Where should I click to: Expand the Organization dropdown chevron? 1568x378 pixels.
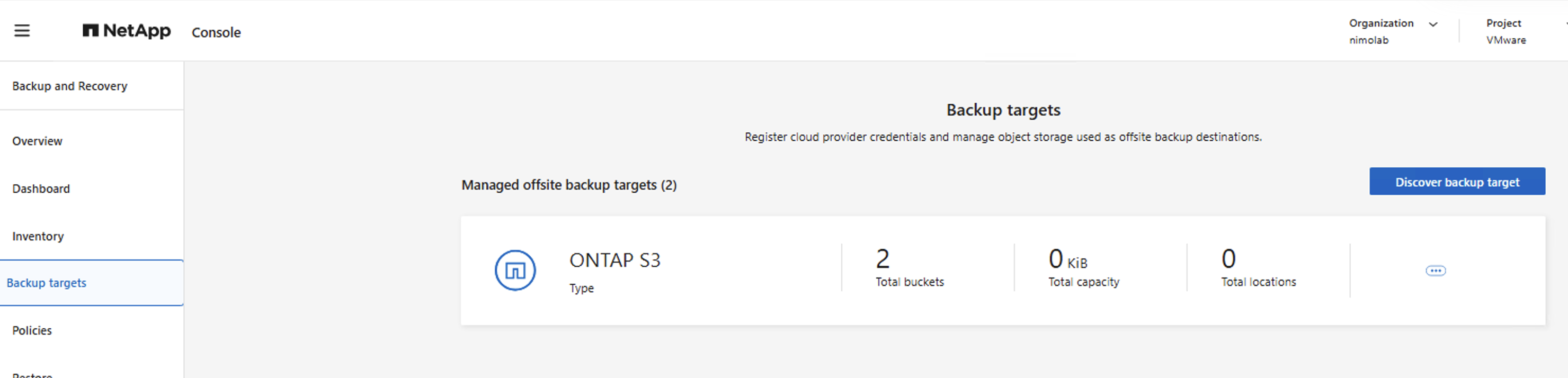point(1433,24)
